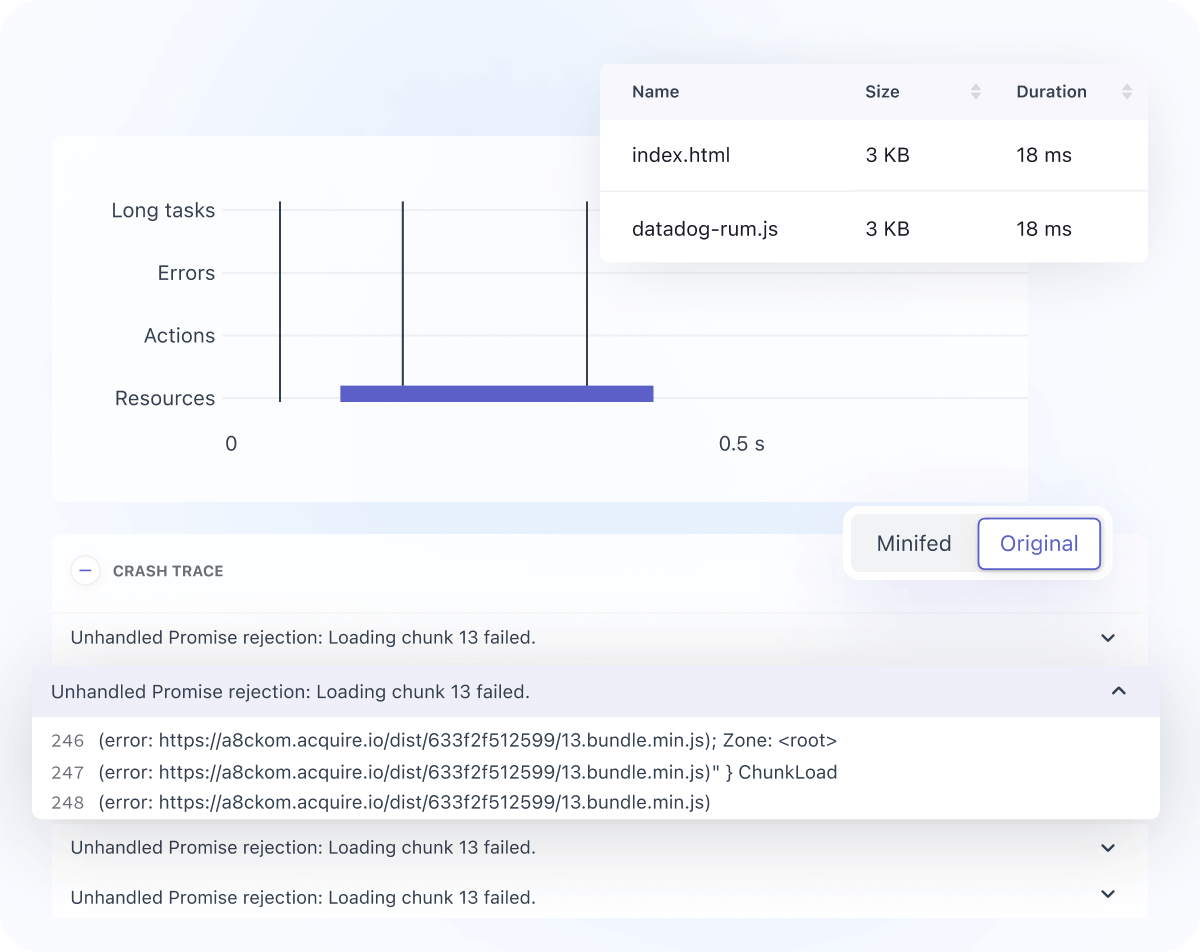Click the CRASH TRACE heading
The height and width of the screenshot is (952, 1200).
[168, 571]
